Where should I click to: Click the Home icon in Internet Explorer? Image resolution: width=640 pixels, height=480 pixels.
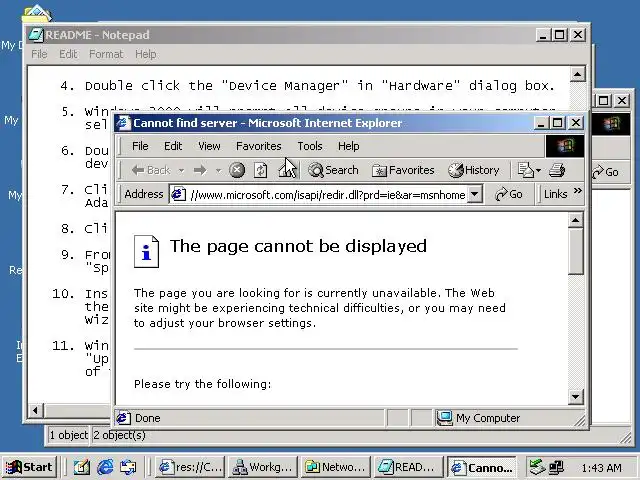pos(287,170)
